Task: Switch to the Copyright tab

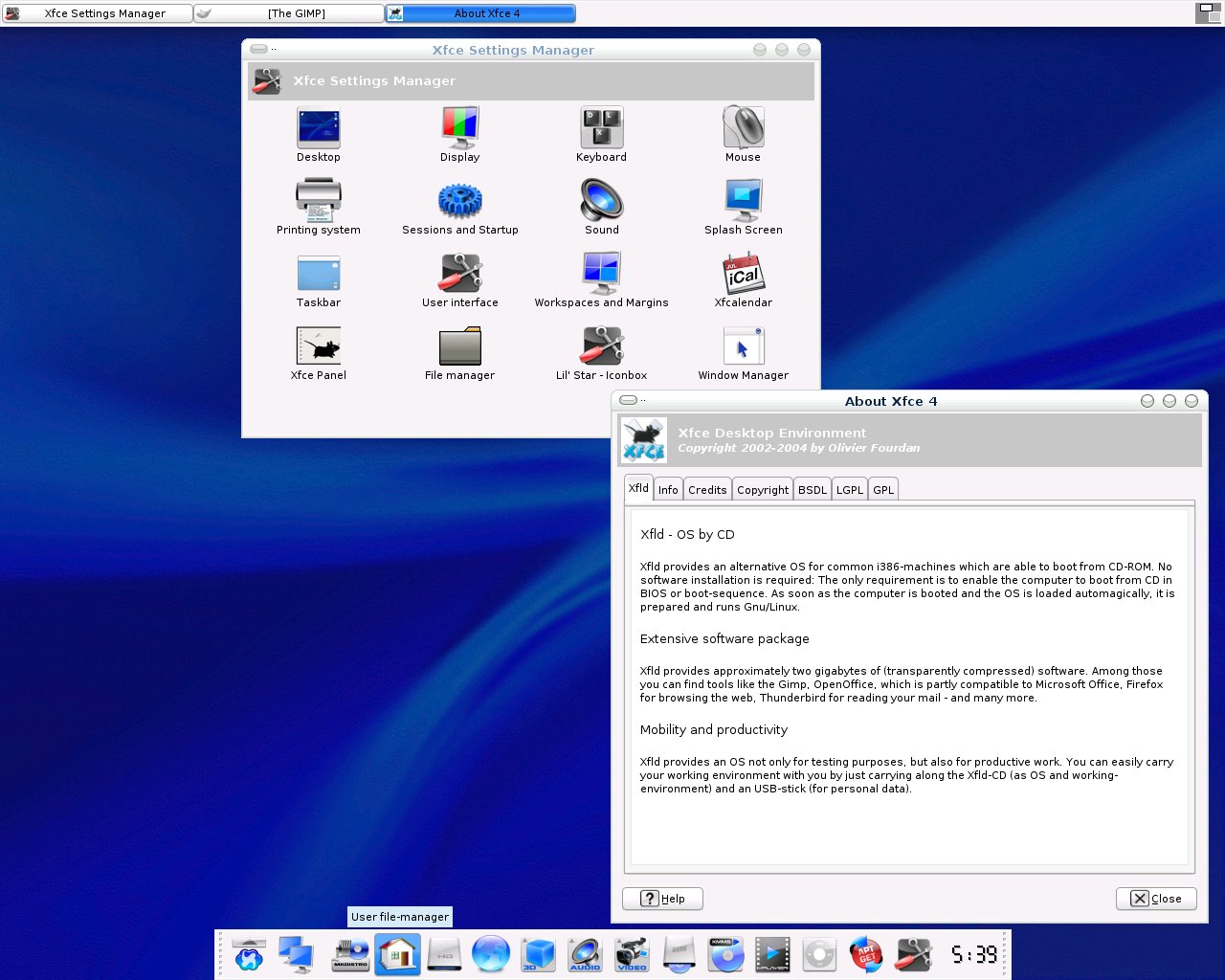Action: (x=763, y=489)
